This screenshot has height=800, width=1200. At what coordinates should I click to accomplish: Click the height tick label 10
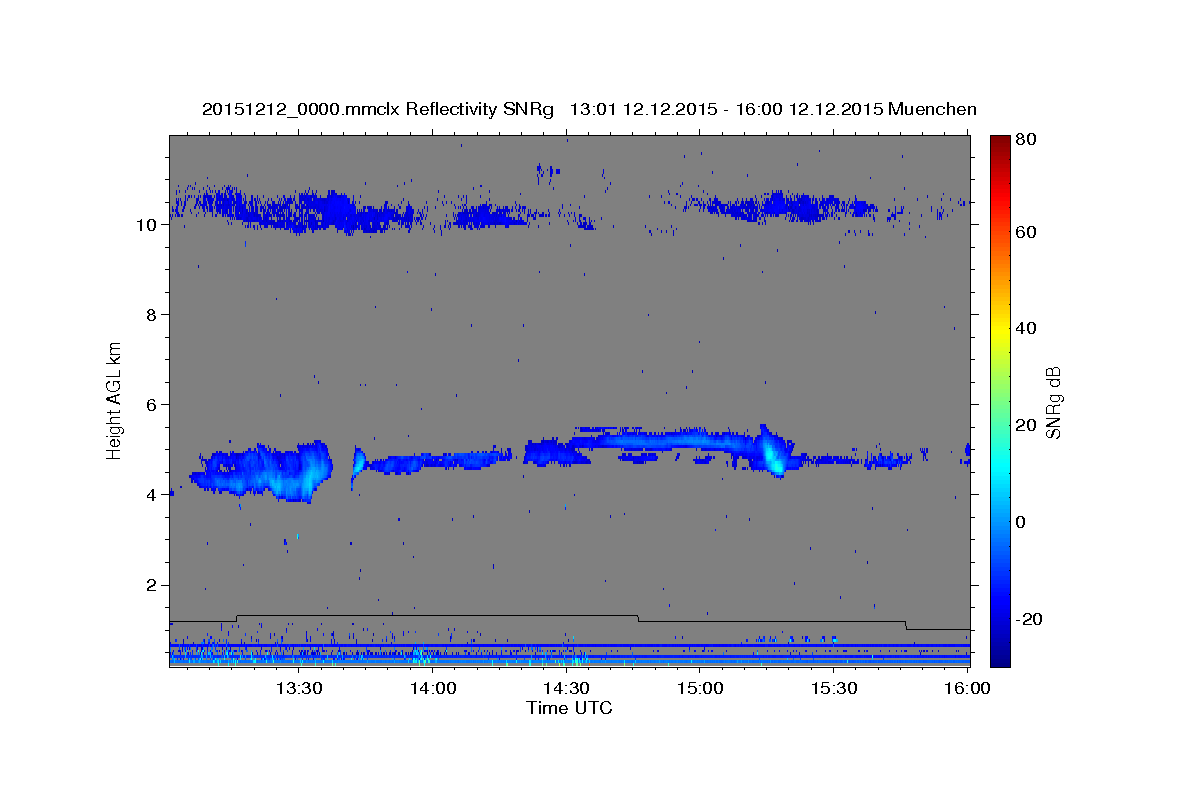tap(146, 225)
